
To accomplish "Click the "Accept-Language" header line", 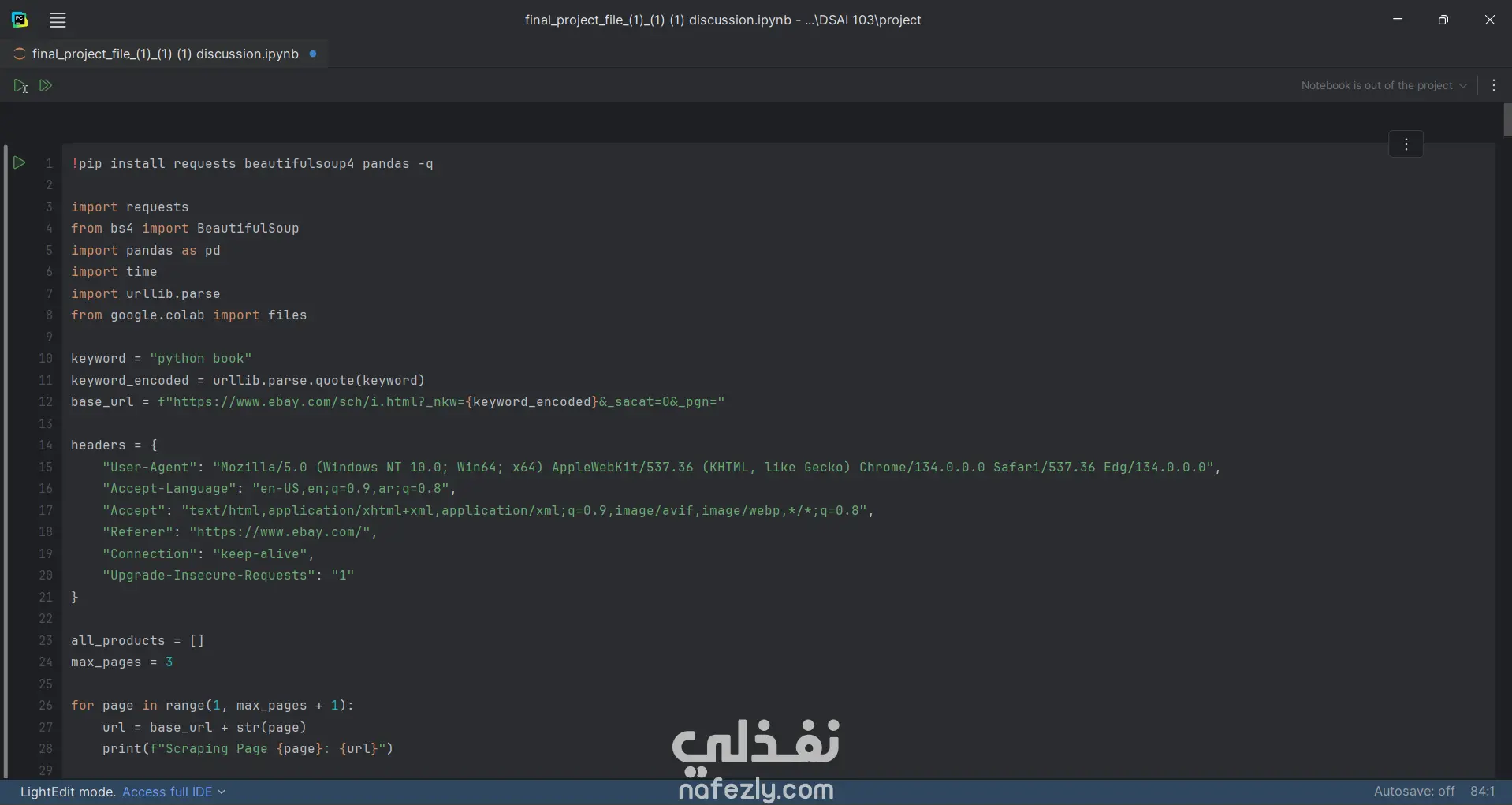I will (x=280, y=489).
